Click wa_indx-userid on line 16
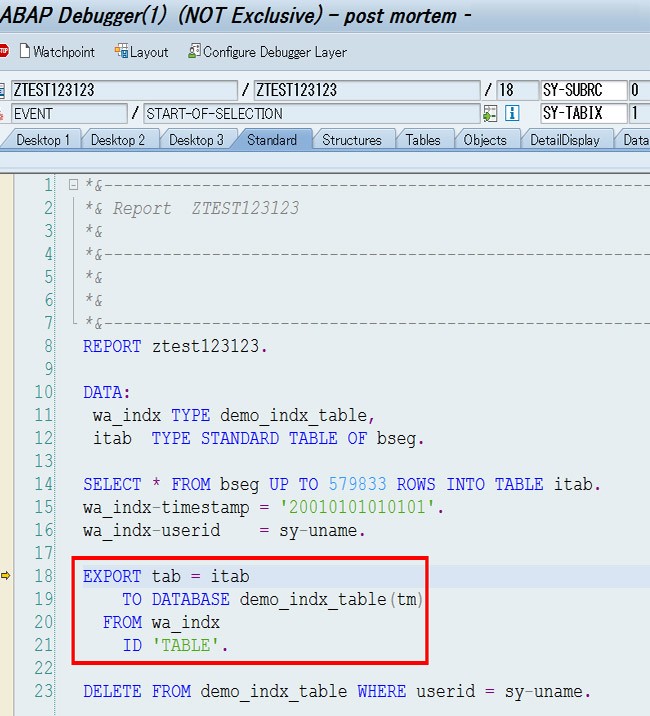 (152, 531)
